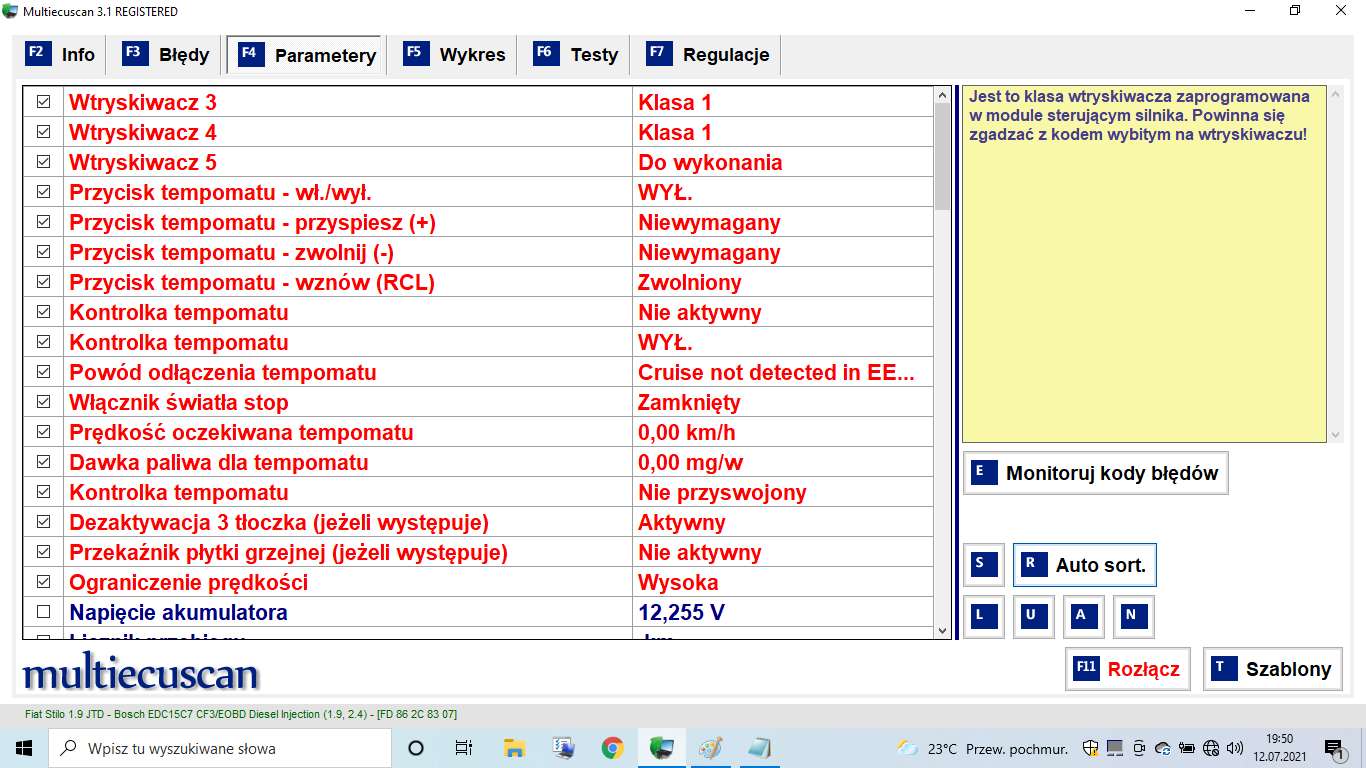Toggle checkbox for Włącznik światła stop
This screenshot has width=1366, height=768.
43,402
